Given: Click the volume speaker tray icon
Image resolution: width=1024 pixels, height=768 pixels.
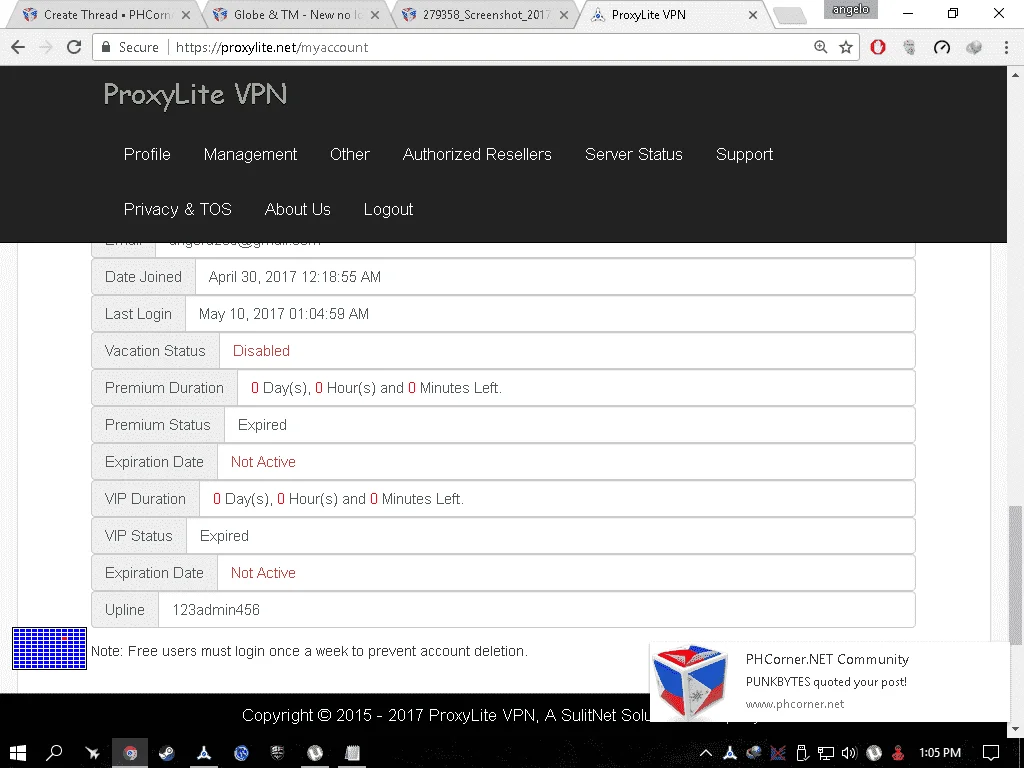Looking at the screenshot, I should (849, 753).
